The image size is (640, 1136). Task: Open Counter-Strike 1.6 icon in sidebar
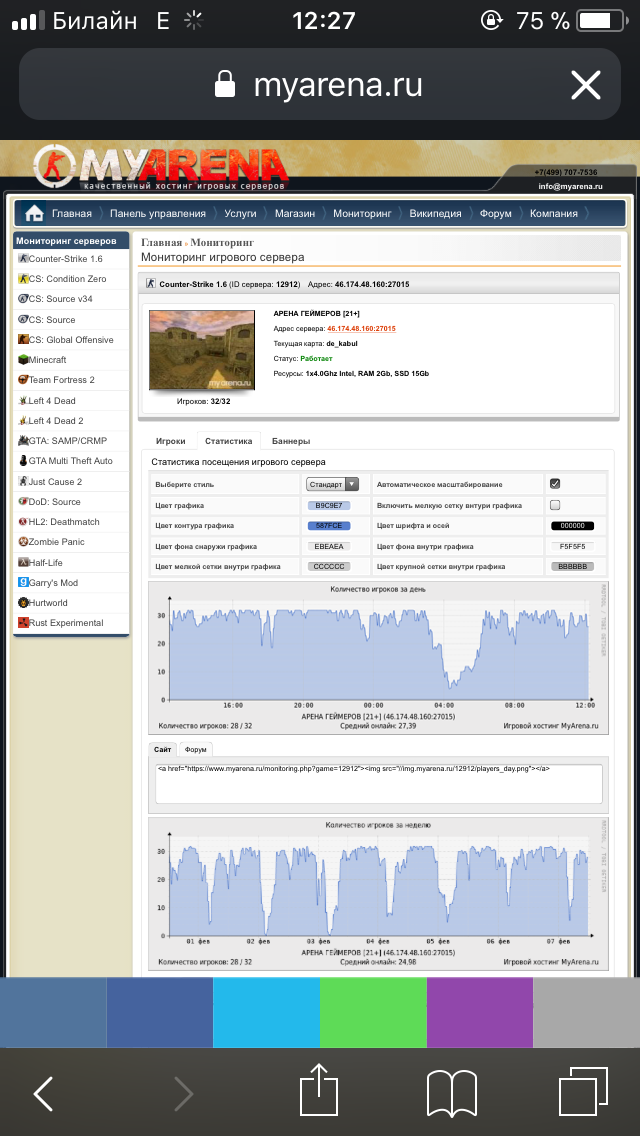click(x=23, y=259)
